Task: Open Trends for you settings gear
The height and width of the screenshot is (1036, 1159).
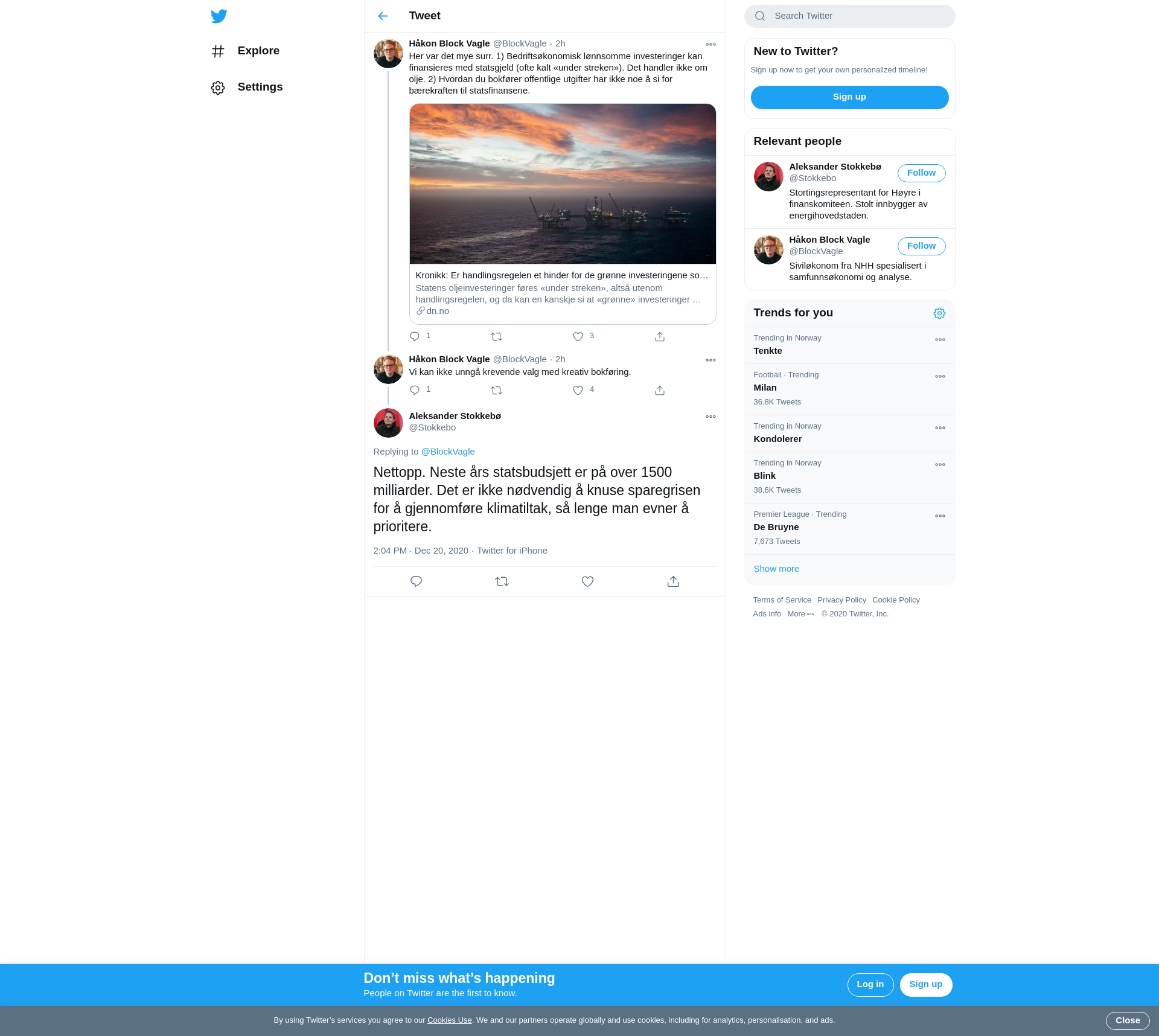Action: click(939, 313)
